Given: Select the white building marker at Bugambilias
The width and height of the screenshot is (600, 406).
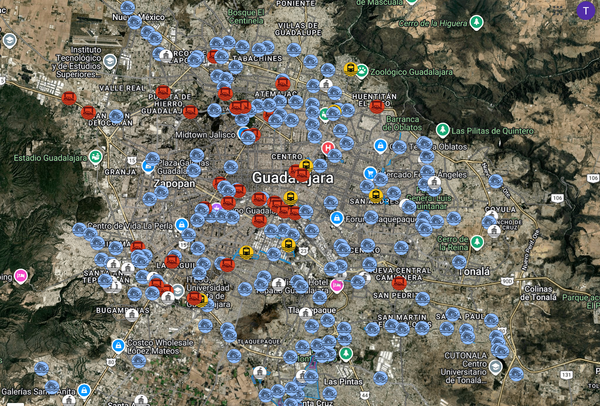Looking at the screenshot, I should click(x=132, y=315).
